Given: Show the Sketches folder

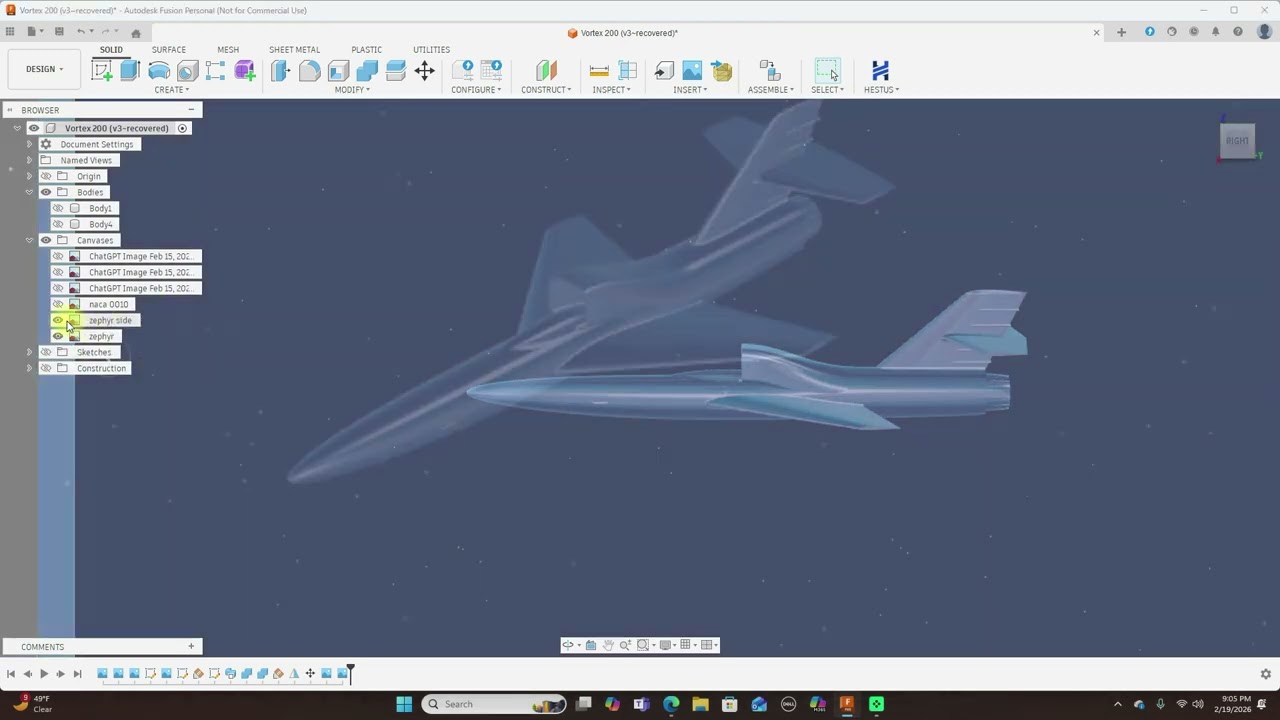Looking at the screenshot, I should [46, 352].
